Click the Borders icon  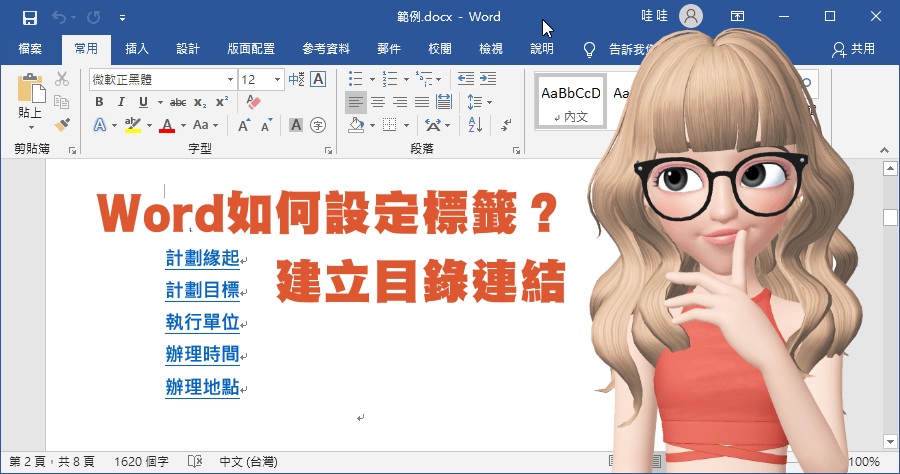click(x=390, y=125)
